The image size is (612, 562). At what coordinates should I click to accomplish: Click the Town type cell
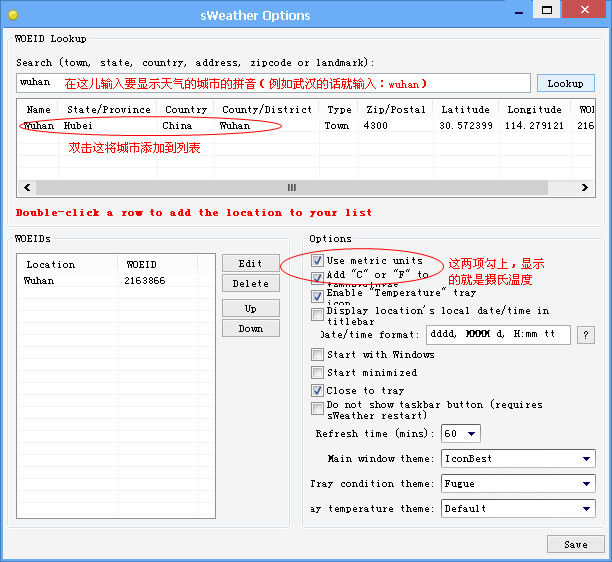coord(336,126)
